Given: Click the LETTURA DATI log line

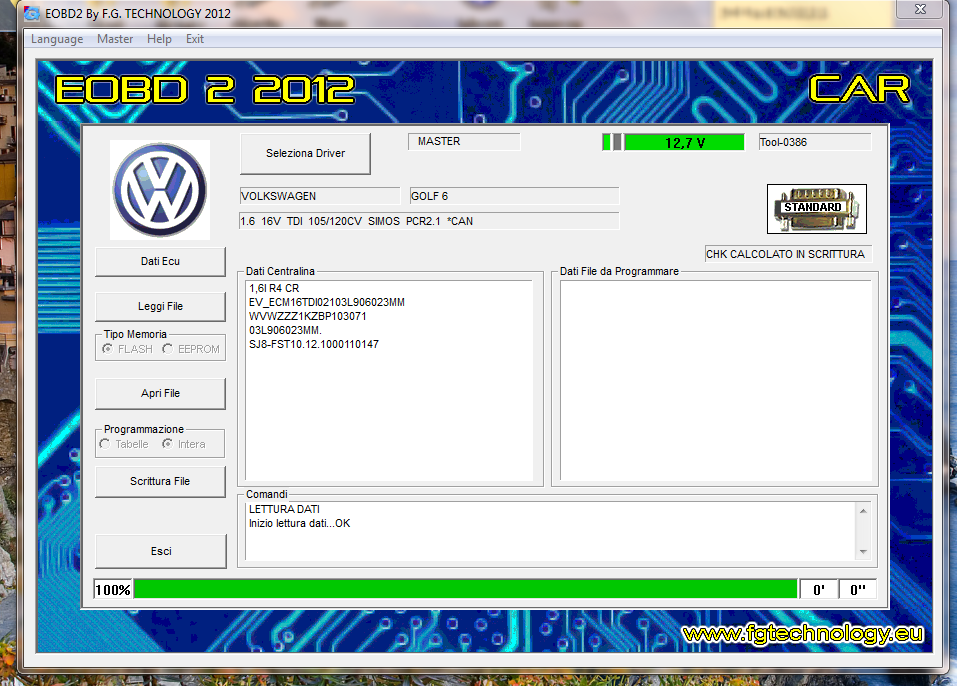Looking at the screenshot, I should tap(284, 509).
